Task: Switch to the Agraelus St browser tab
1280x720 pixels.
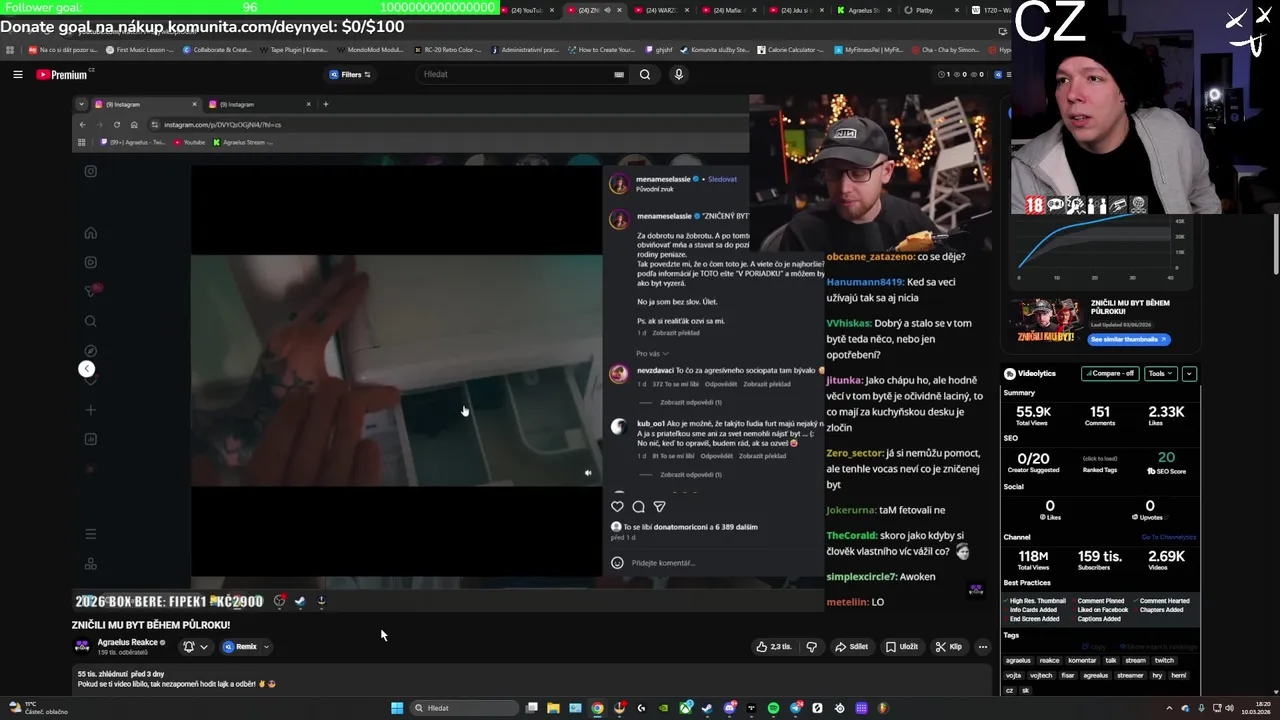Action: (862, 10)
